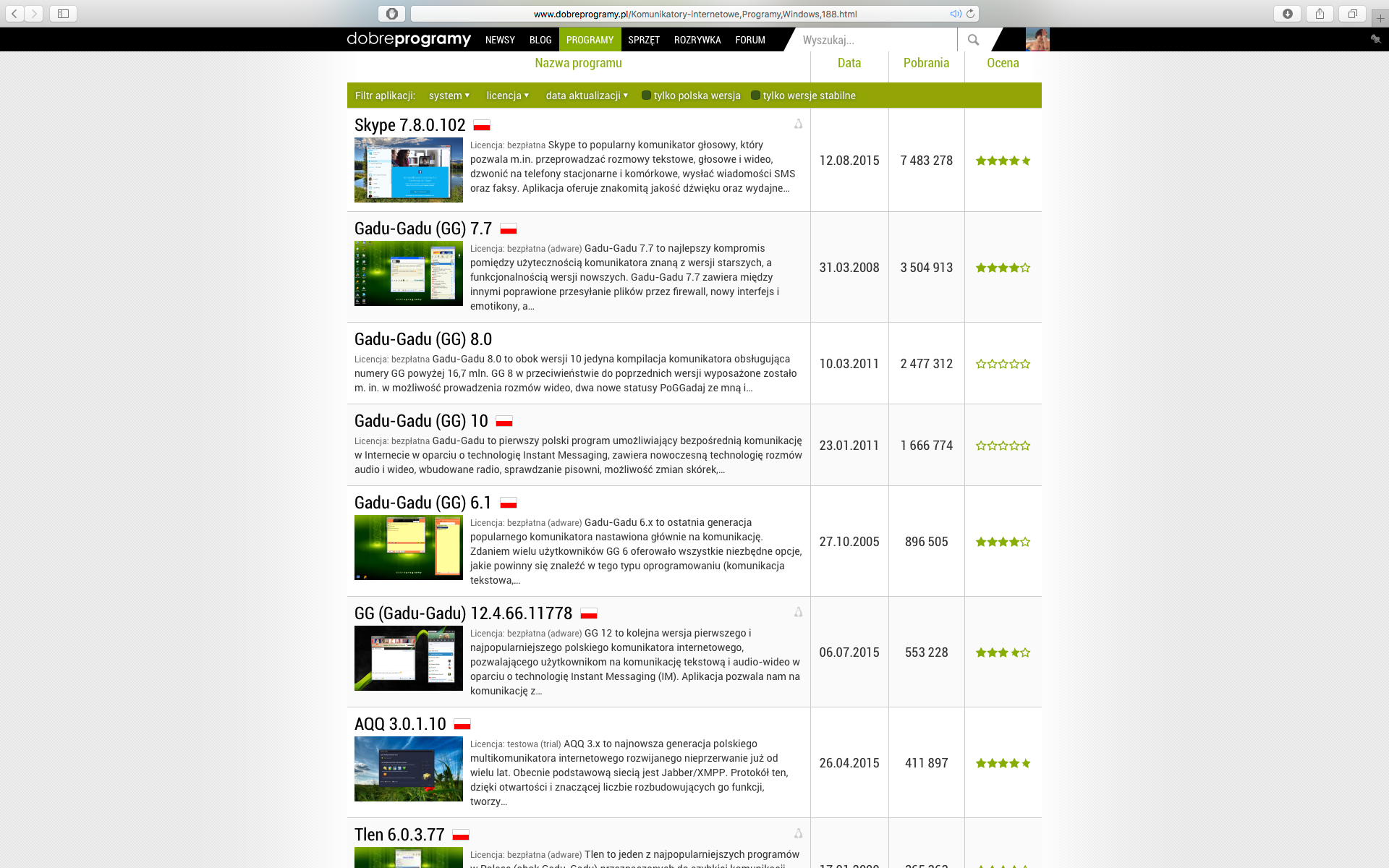This screenshot has height=868, width=1389.
Task: Open the Skype screenshot thumbnail
Action: tap(409, 170)
